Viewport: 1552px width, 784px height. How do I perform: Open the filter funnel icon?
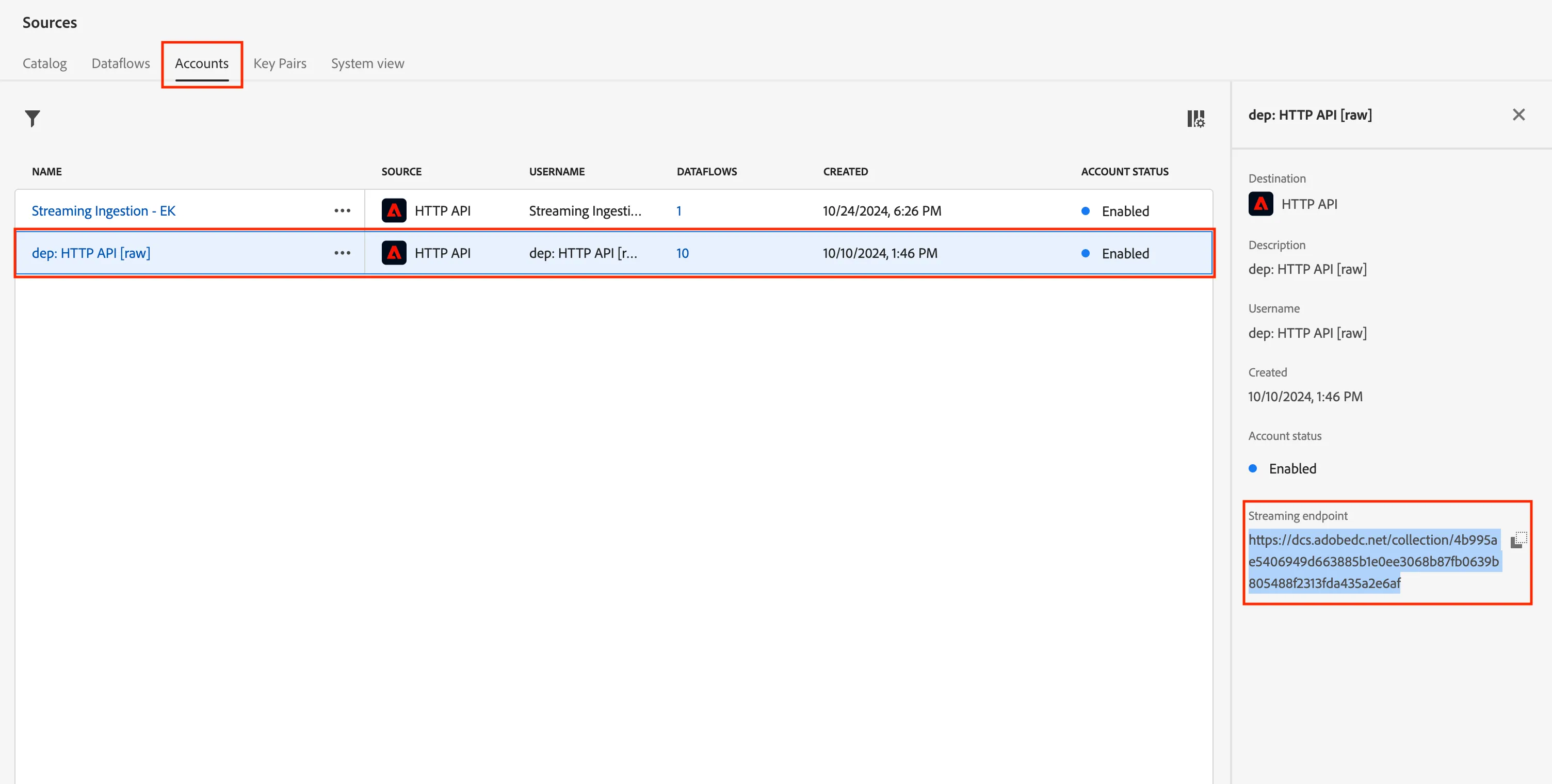pos(33,119)
